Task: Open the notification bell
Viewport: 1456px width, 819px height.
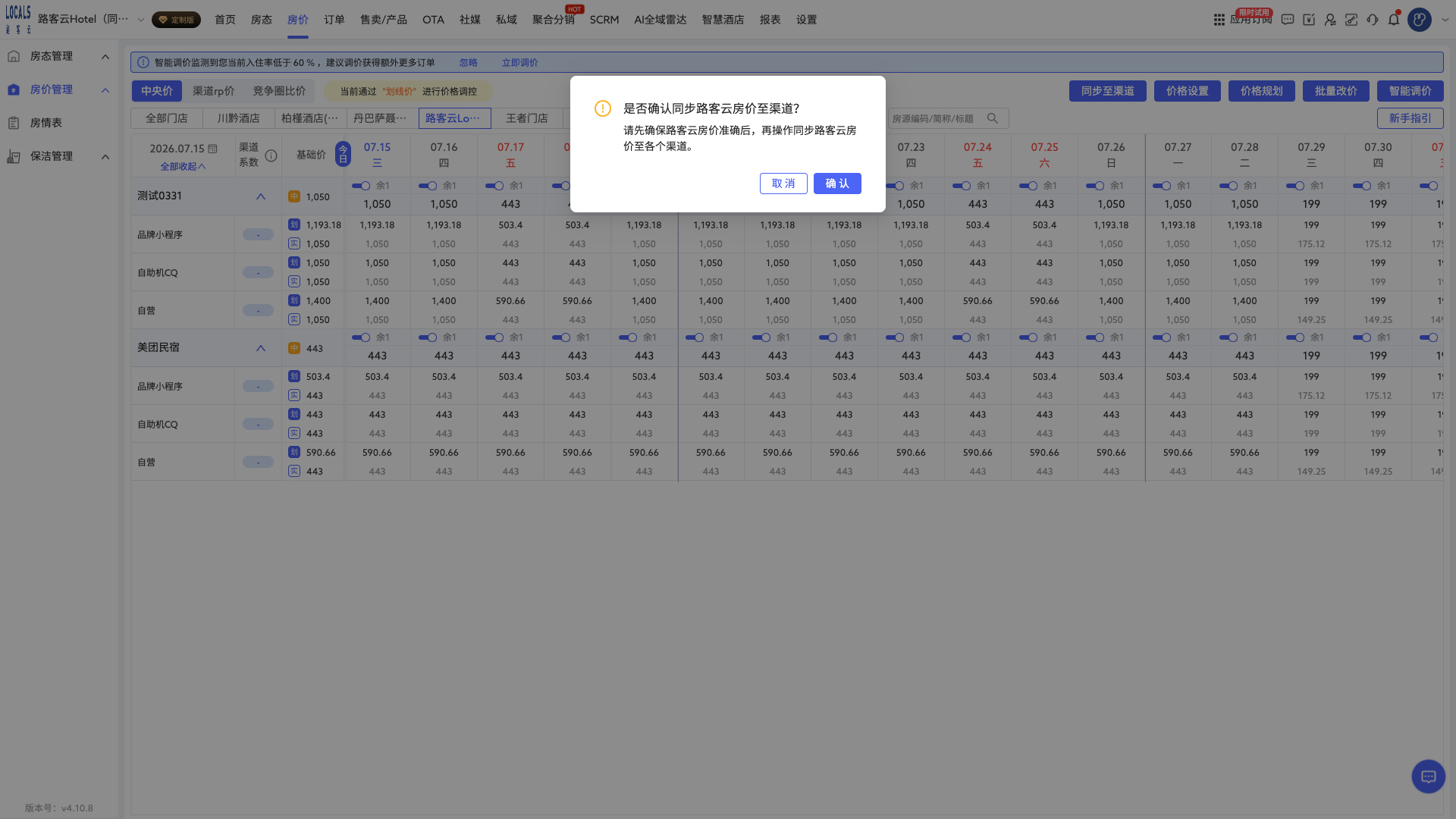Action: (x=1394, y=20)
